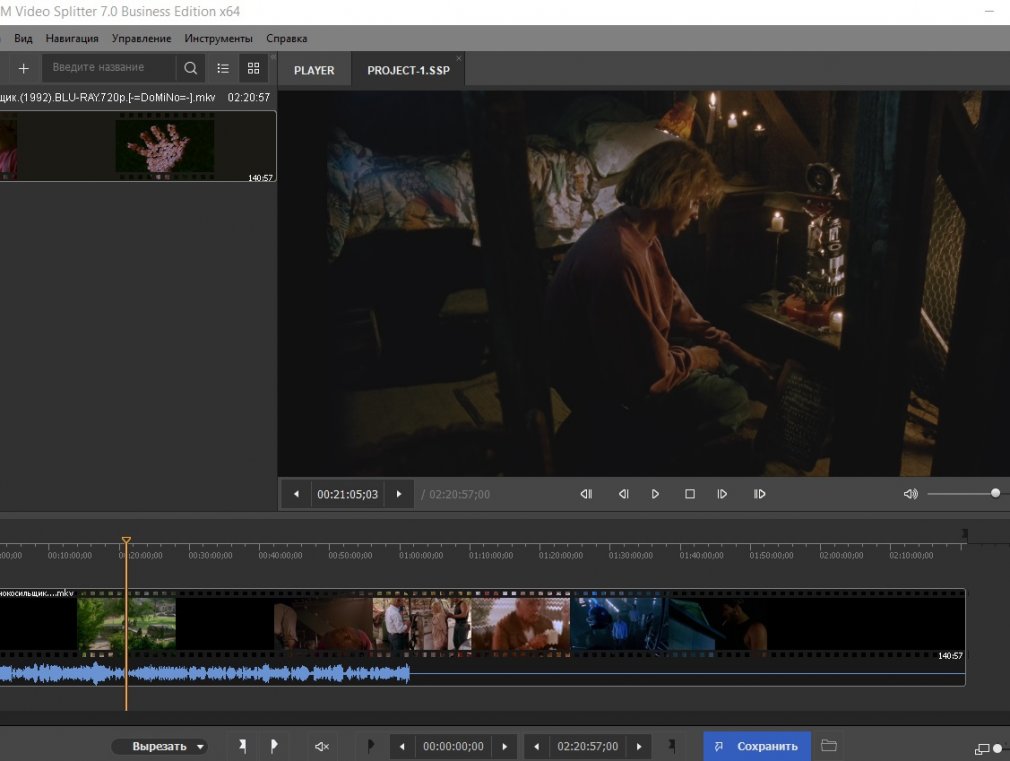The height and width of the screenshot is (761, 1010).
Task: Select the blue-toned frame in the timeline track
Action: pyautogui.click(x=620, y=624)
